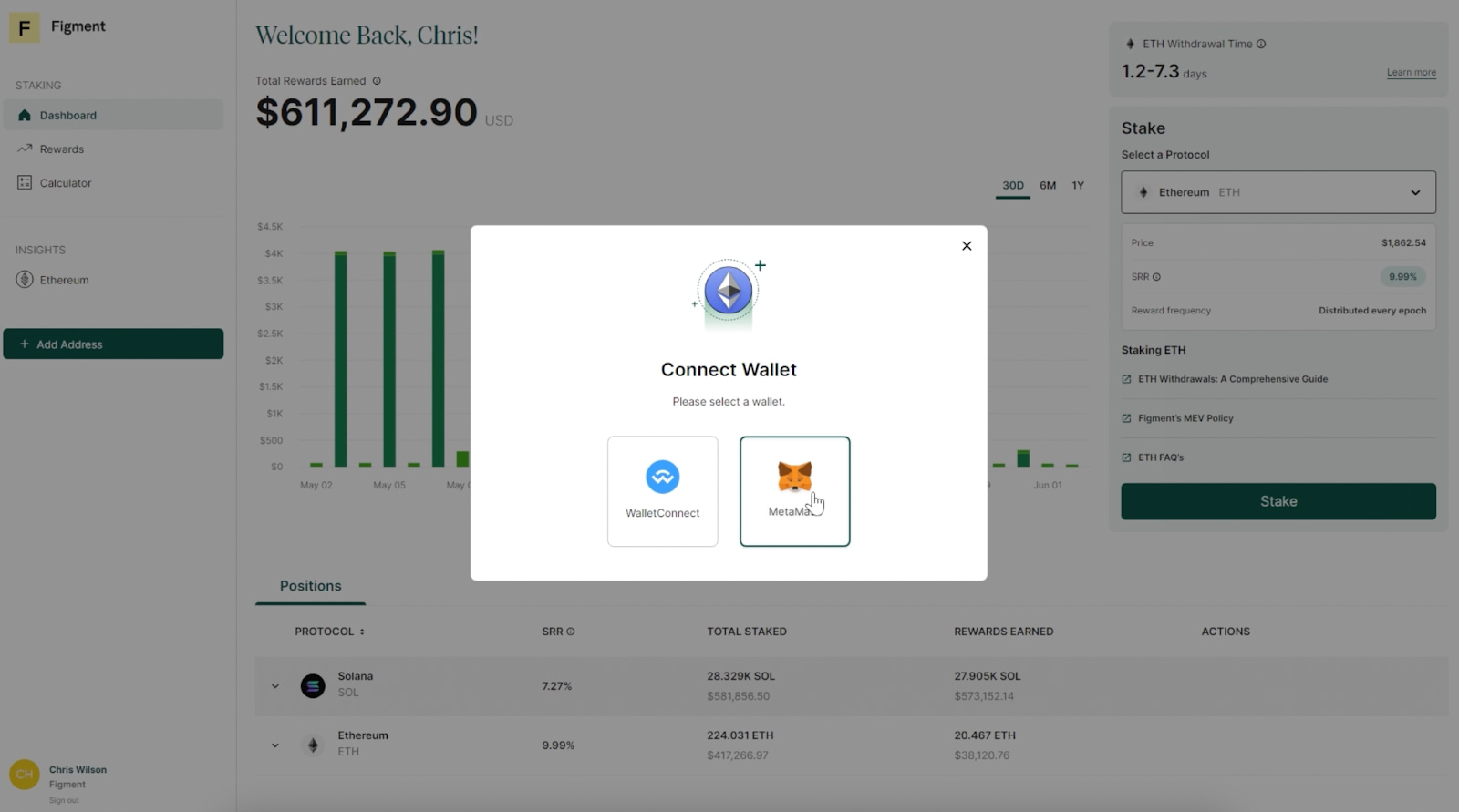Viewport: 1459px width, 812px height.
Task: Click info icon beside Total Rewards Earned
Action: pos(377,81)
